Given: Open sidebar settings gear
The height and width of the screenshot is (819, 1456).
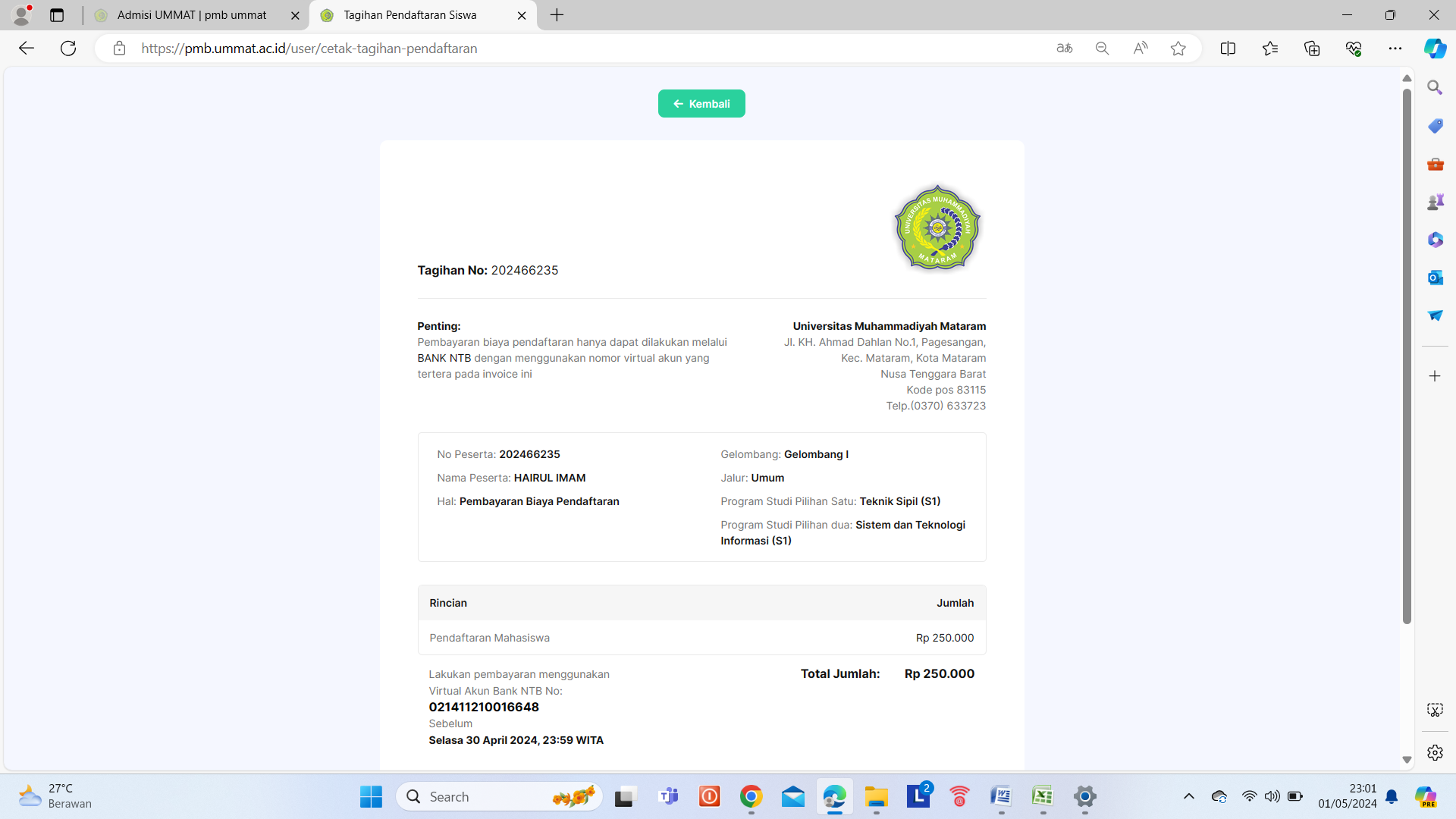Looking at the screenshot, I should 1435,752.
